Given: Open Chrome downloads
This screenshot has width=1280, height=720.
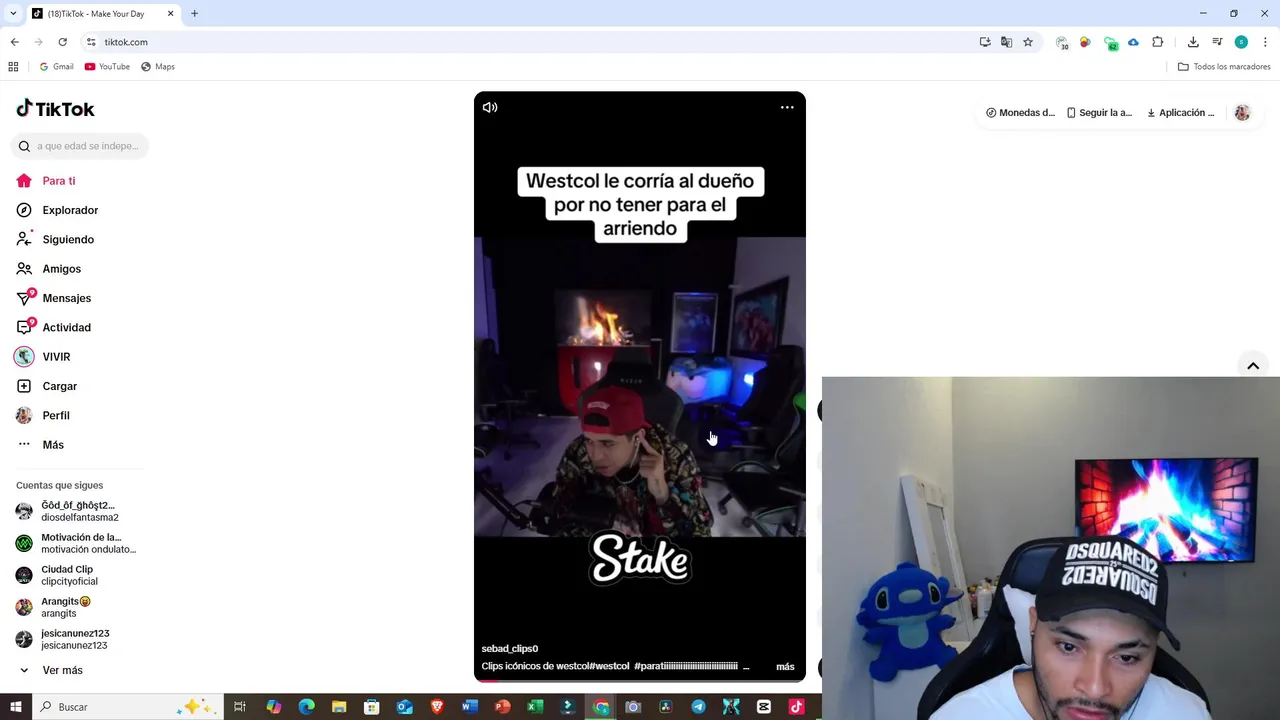Looking at the screenshot, I should point(1193,42).
